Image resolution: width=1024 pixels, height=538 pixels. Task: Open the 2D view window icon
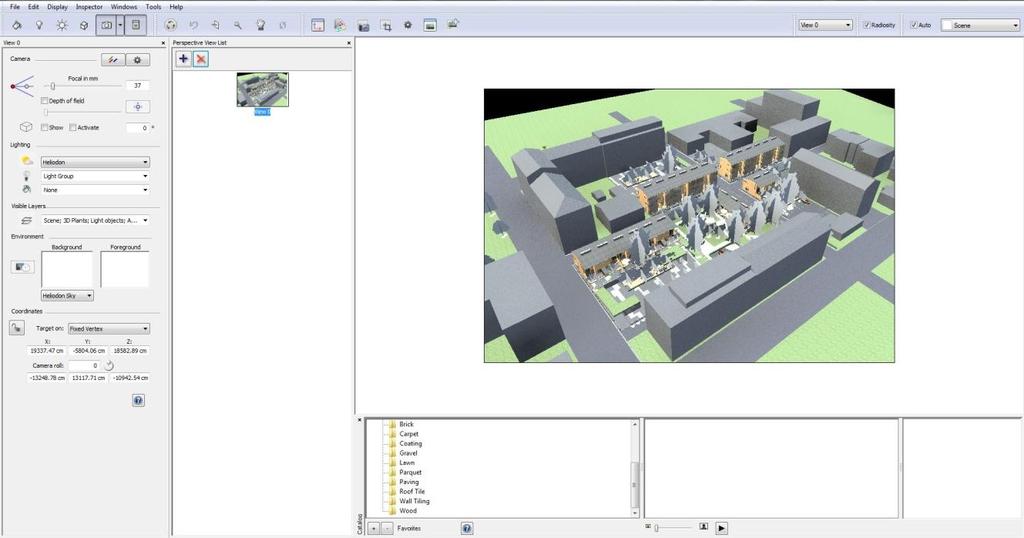[317, 25]
